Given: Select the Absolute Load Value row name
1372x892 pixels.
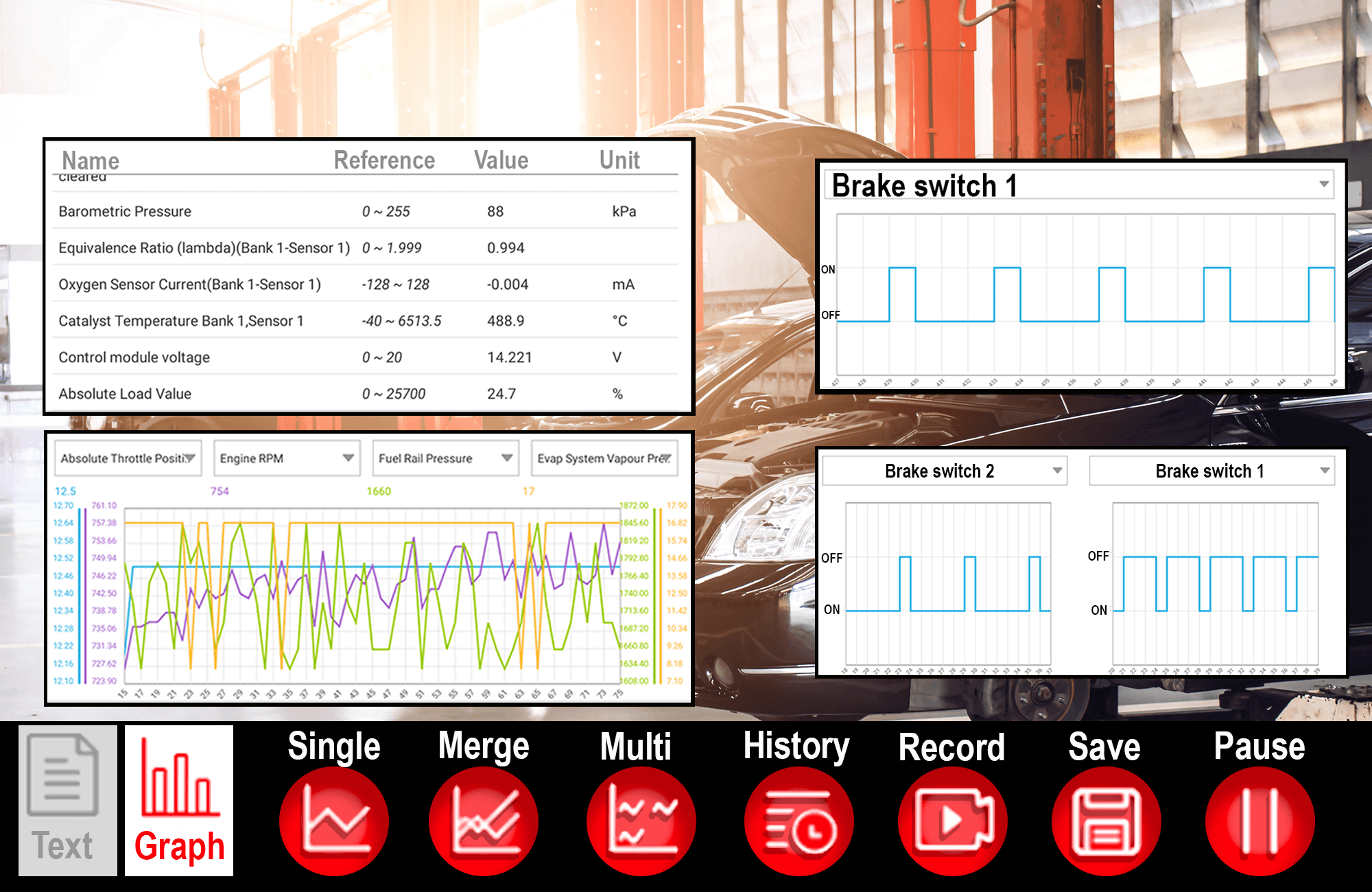Looking at the screenshot, I should 125,393.
